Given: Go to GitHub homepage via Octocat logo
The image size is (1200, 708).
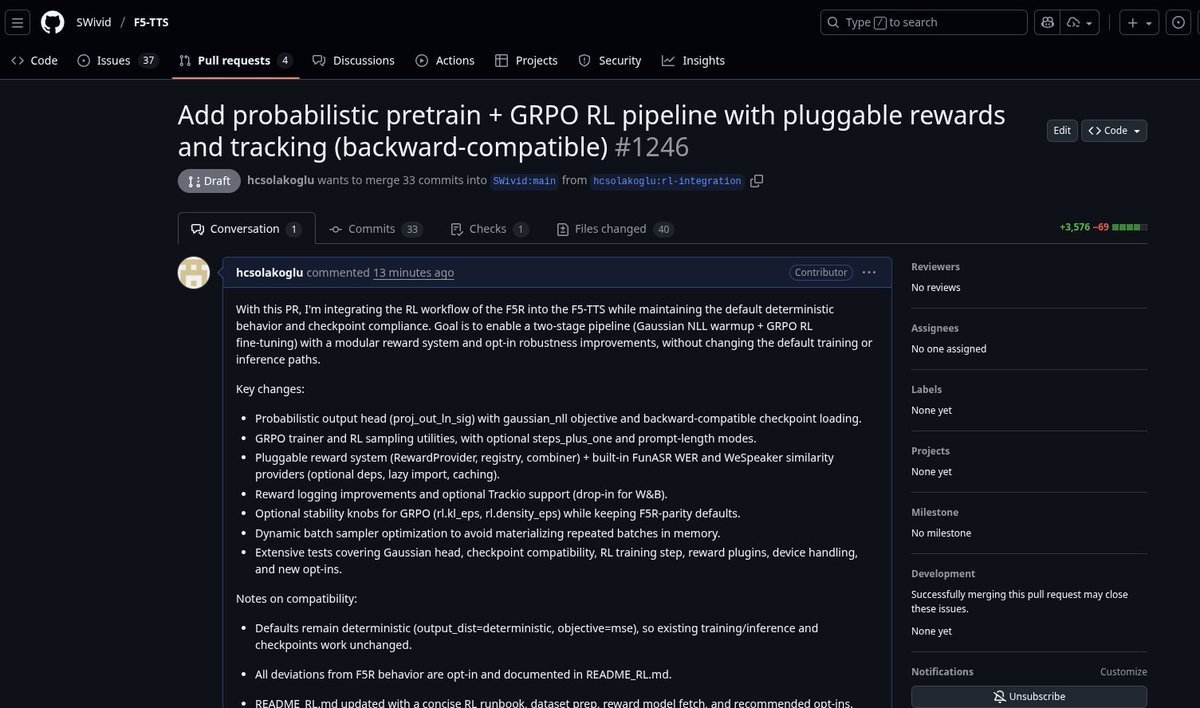Looking at the screenshot, I should (x=53, y=22).
